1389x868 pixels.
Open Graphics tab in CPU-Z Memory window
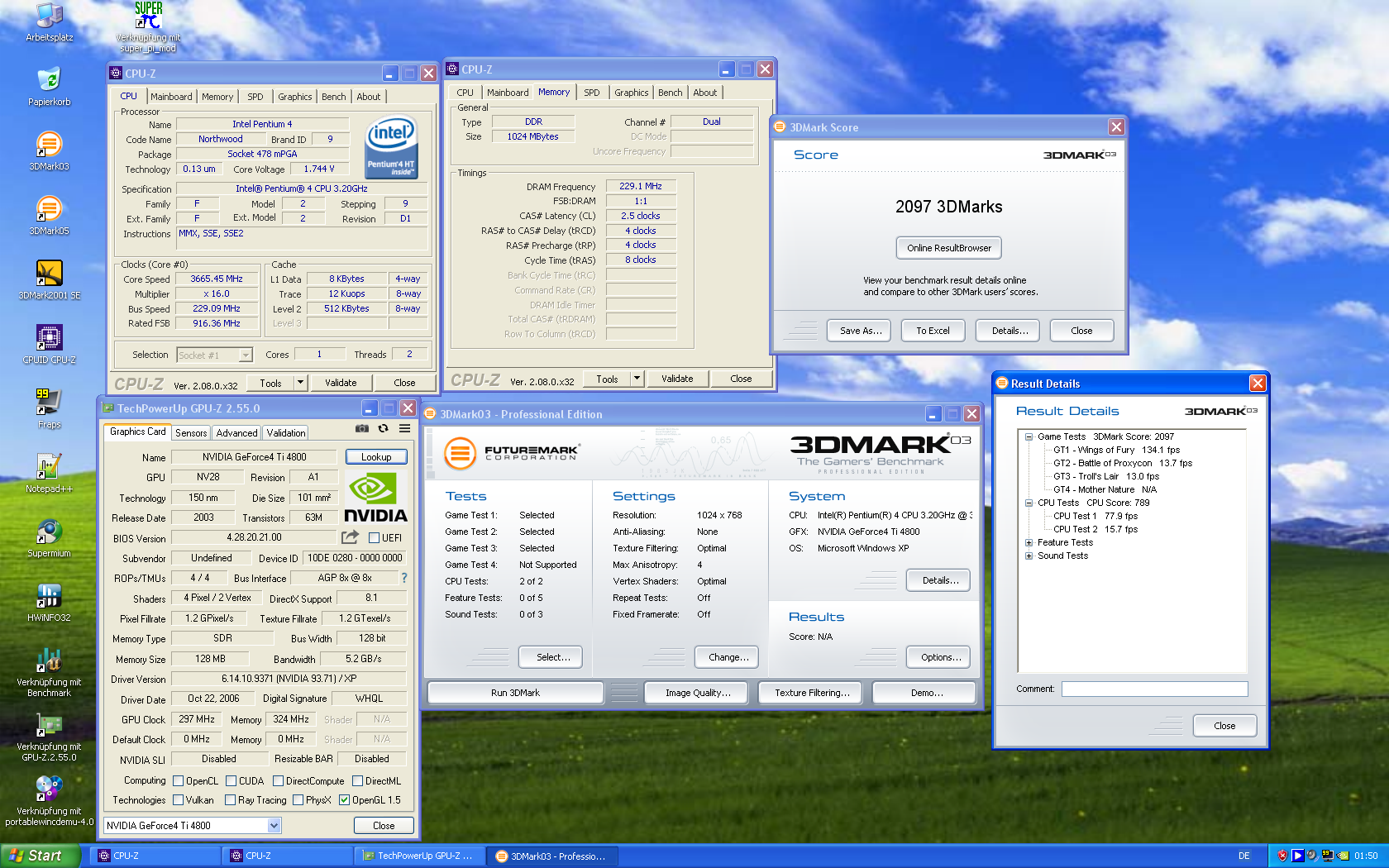[x=632, y=93]
